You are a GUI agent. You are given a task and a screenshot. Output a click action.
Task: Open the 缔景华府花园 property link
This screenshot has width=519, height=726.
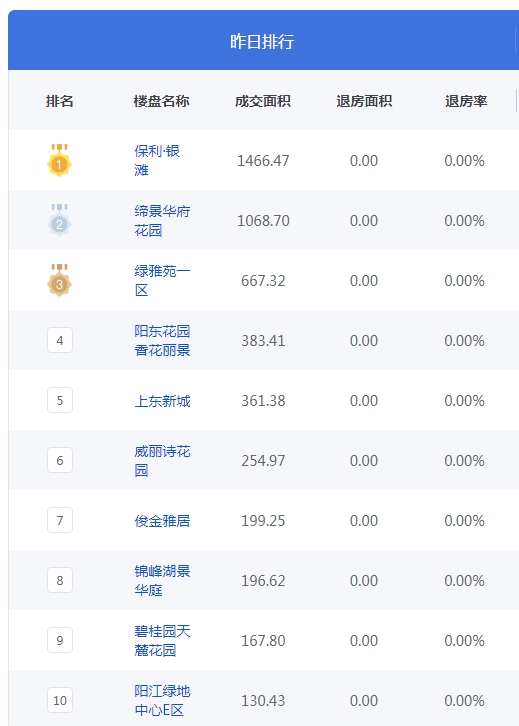click(162, 220)
